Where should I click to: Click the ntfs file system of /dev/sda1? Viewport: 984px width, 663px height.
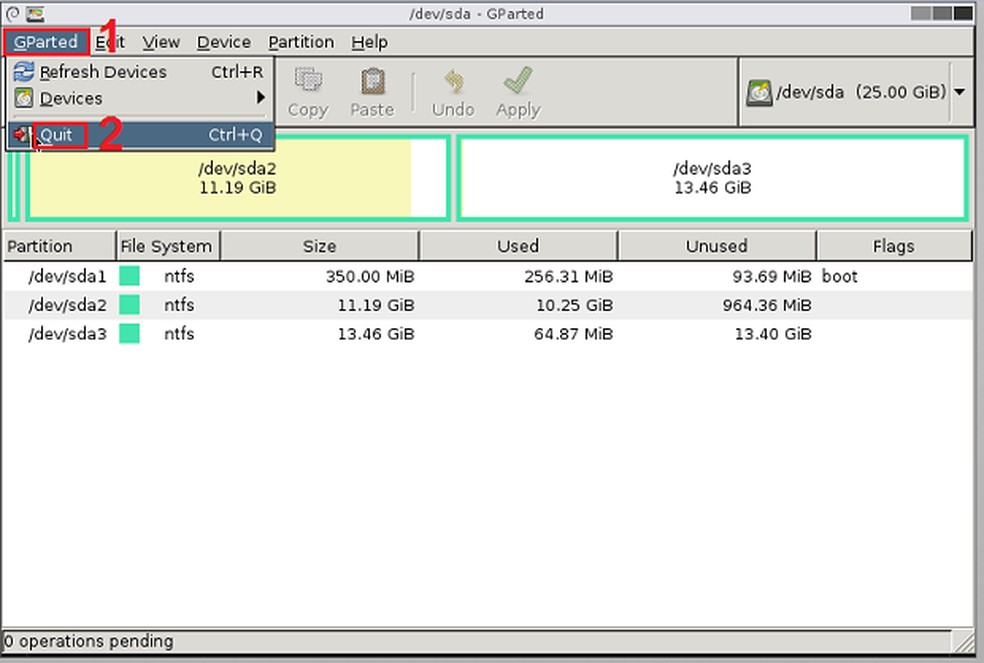(179, 276)
